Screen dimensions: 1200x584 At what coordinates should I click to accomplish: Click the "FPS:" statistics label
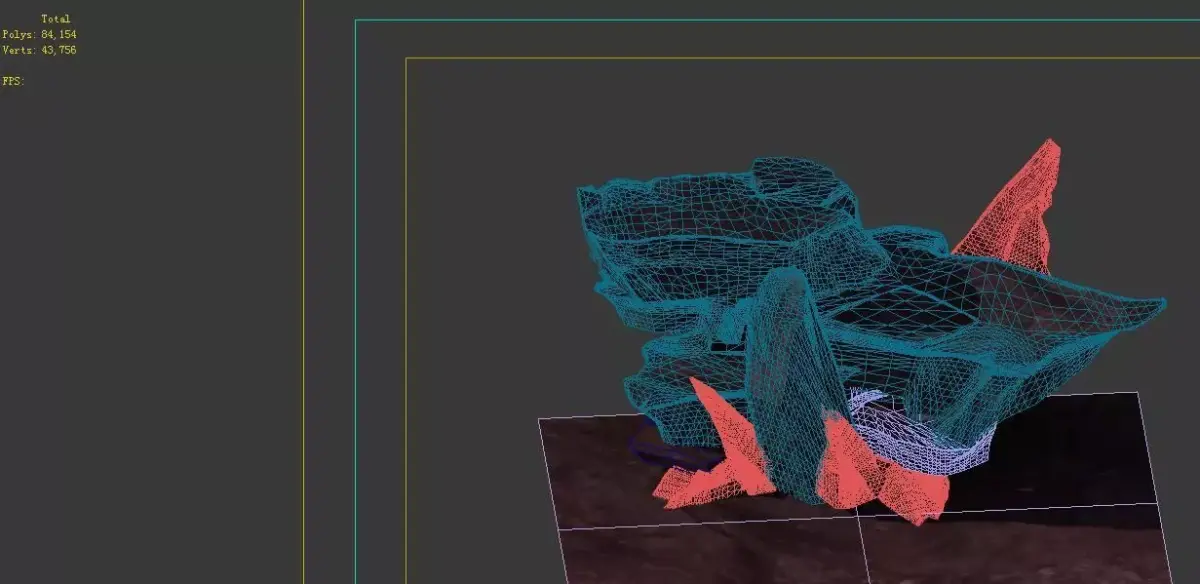[13, 81]
